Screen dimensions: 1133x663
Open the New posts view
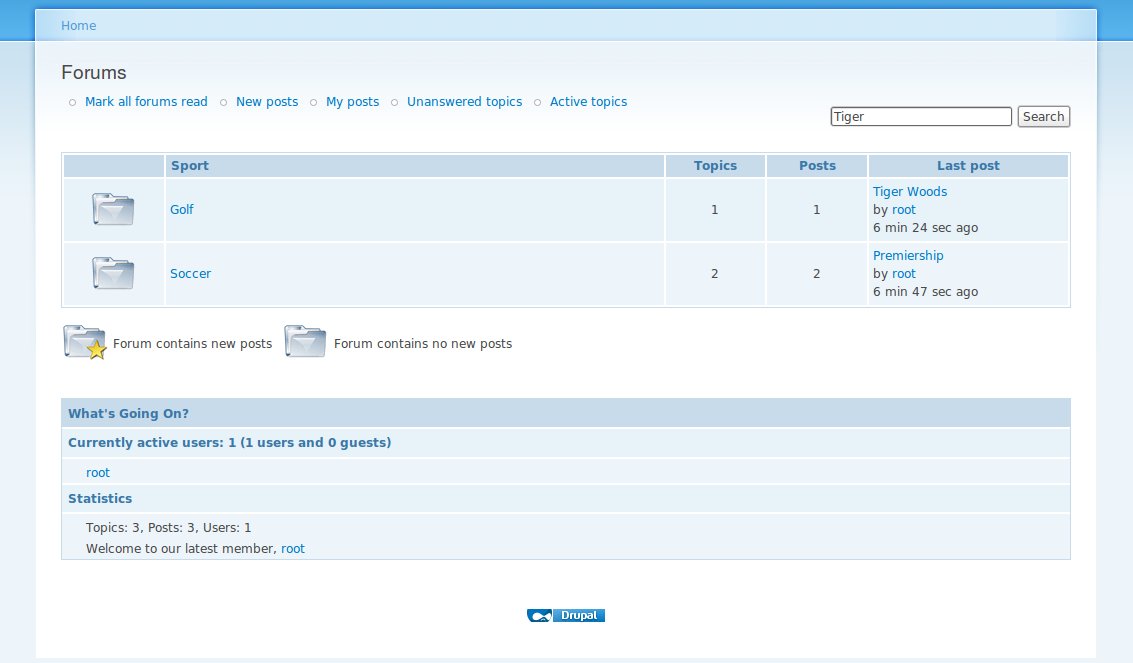point(267,102)
